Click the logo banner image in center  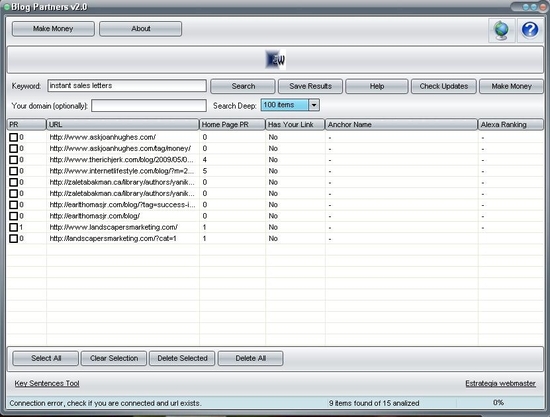pos(275,60)
